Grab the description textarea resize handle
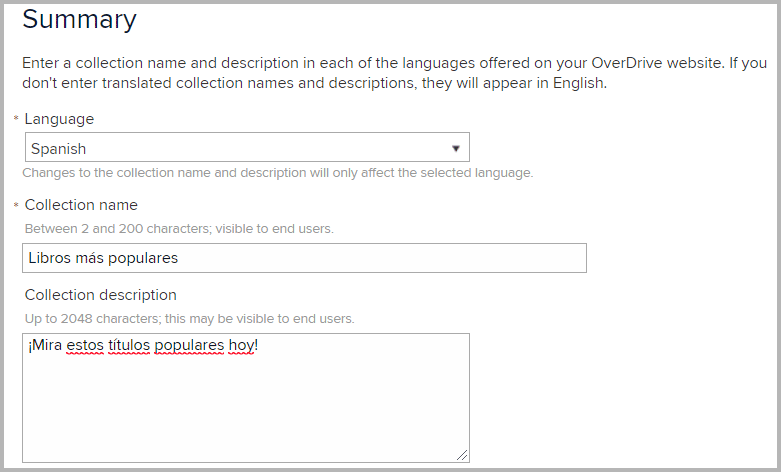781x472 pixels. coord(462,455)
